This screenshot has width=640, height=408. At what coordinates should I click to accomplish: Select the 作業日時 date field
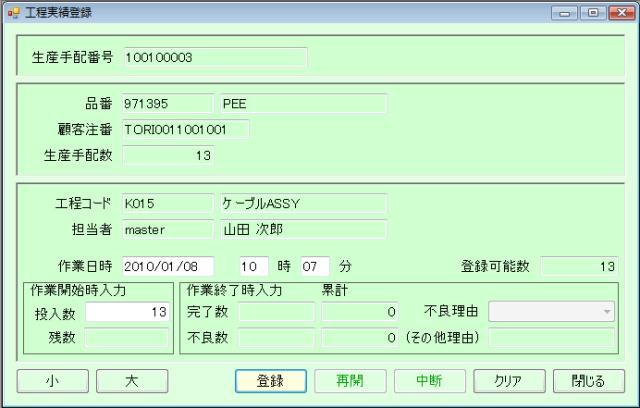pos(167,266)
